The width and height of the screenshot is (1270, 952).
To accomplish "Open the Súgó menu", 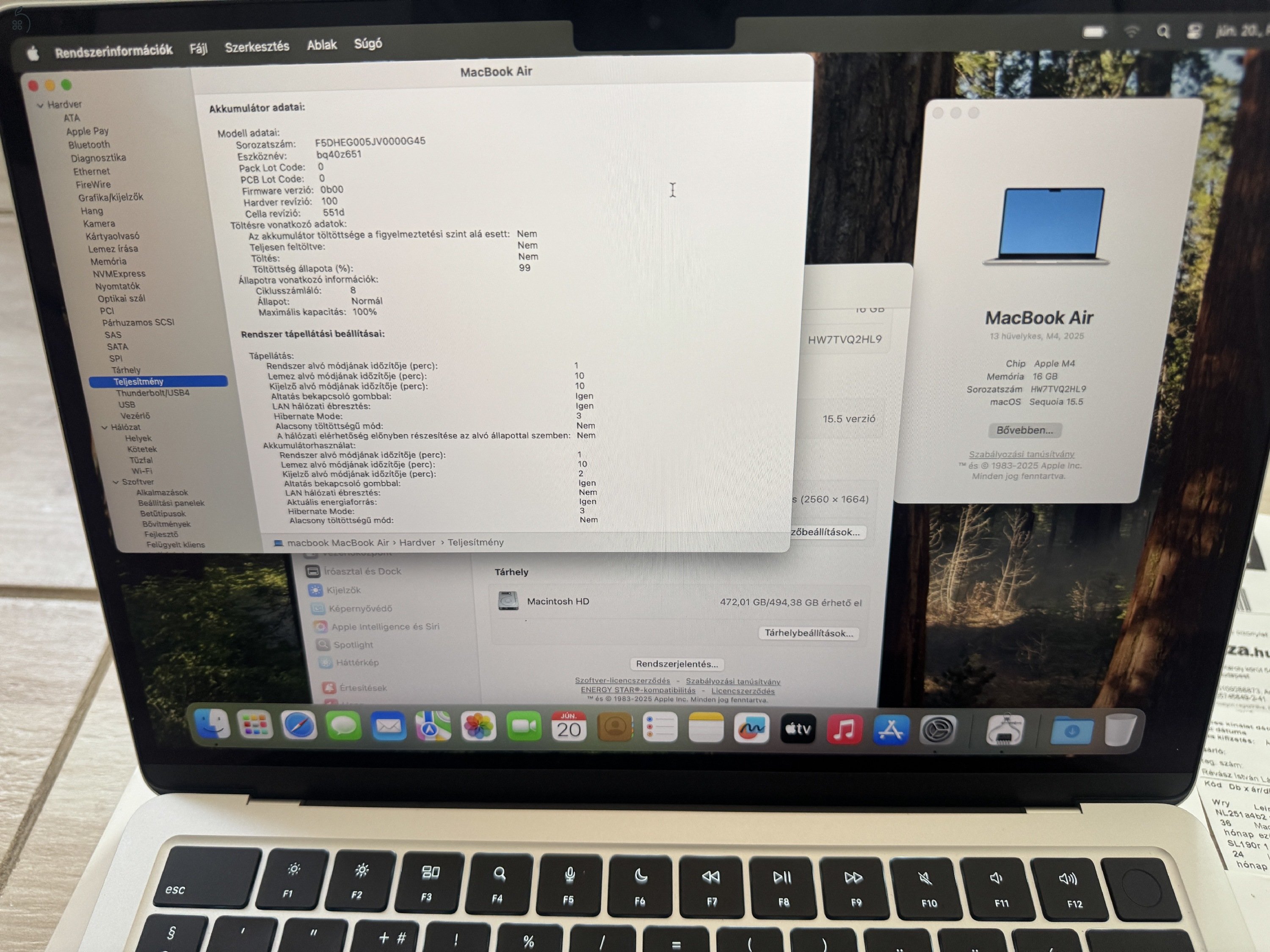I will pos(368,44).
